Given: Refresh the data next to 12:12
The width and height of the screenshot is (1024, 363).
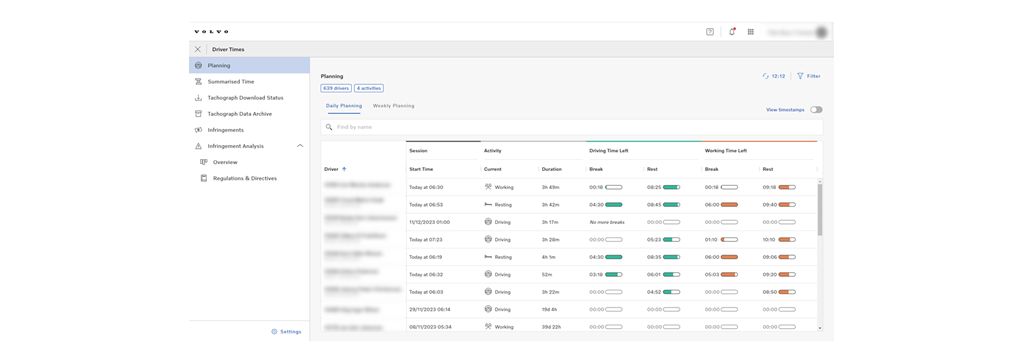Looking at the screenshot, I should tap(765, 76).
